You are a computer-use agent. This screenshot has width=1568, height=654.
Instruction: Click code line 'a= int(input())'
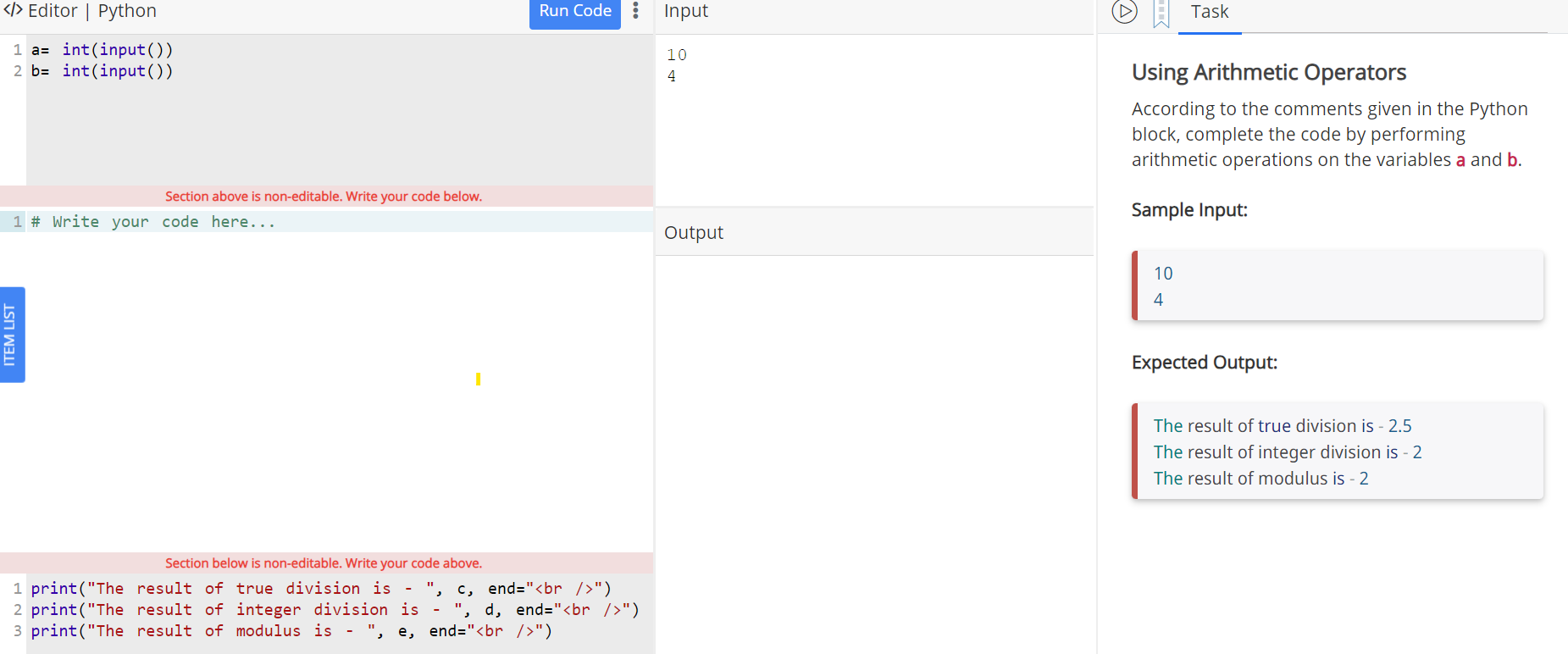pos(102,50)
